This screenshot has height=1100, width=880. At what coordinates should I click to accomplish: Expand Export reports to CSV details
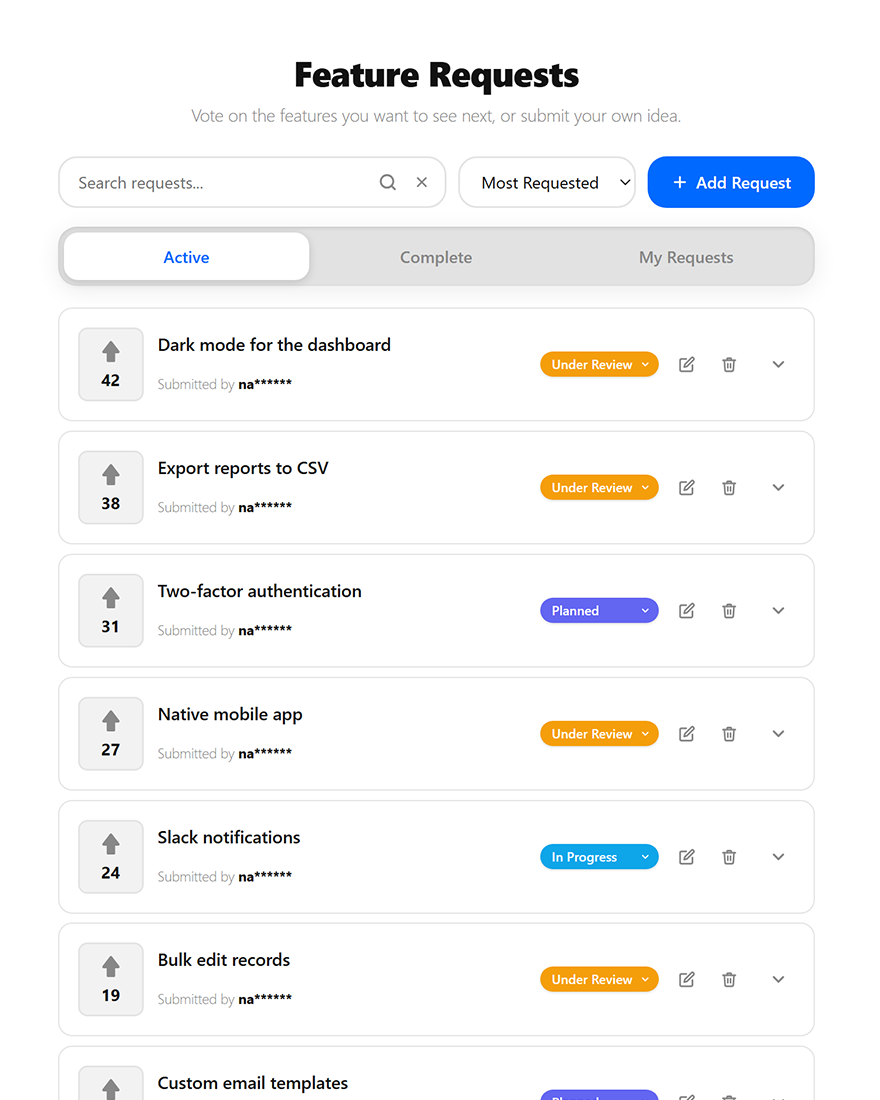click(778, 488)
